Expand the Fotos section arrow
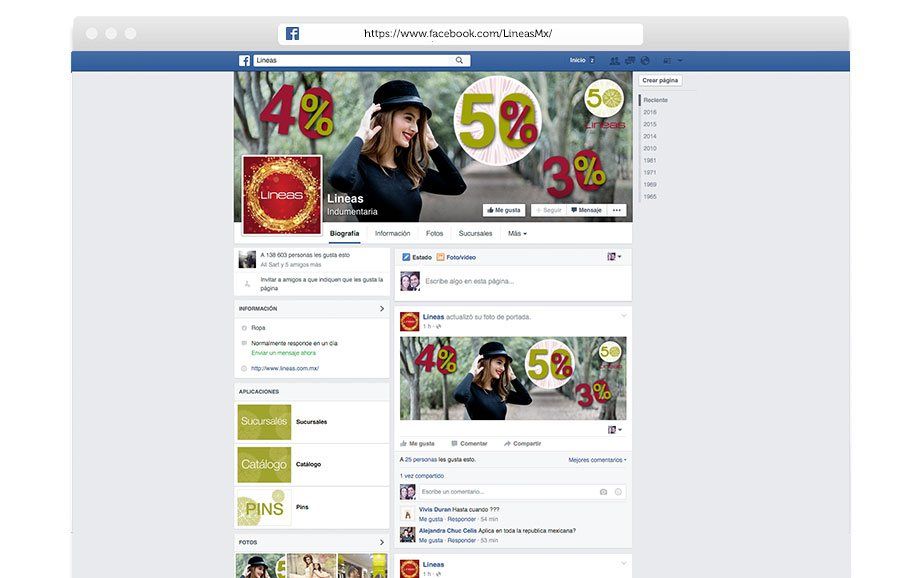Viewport: 924px width, 578px height. pos(381,542)
